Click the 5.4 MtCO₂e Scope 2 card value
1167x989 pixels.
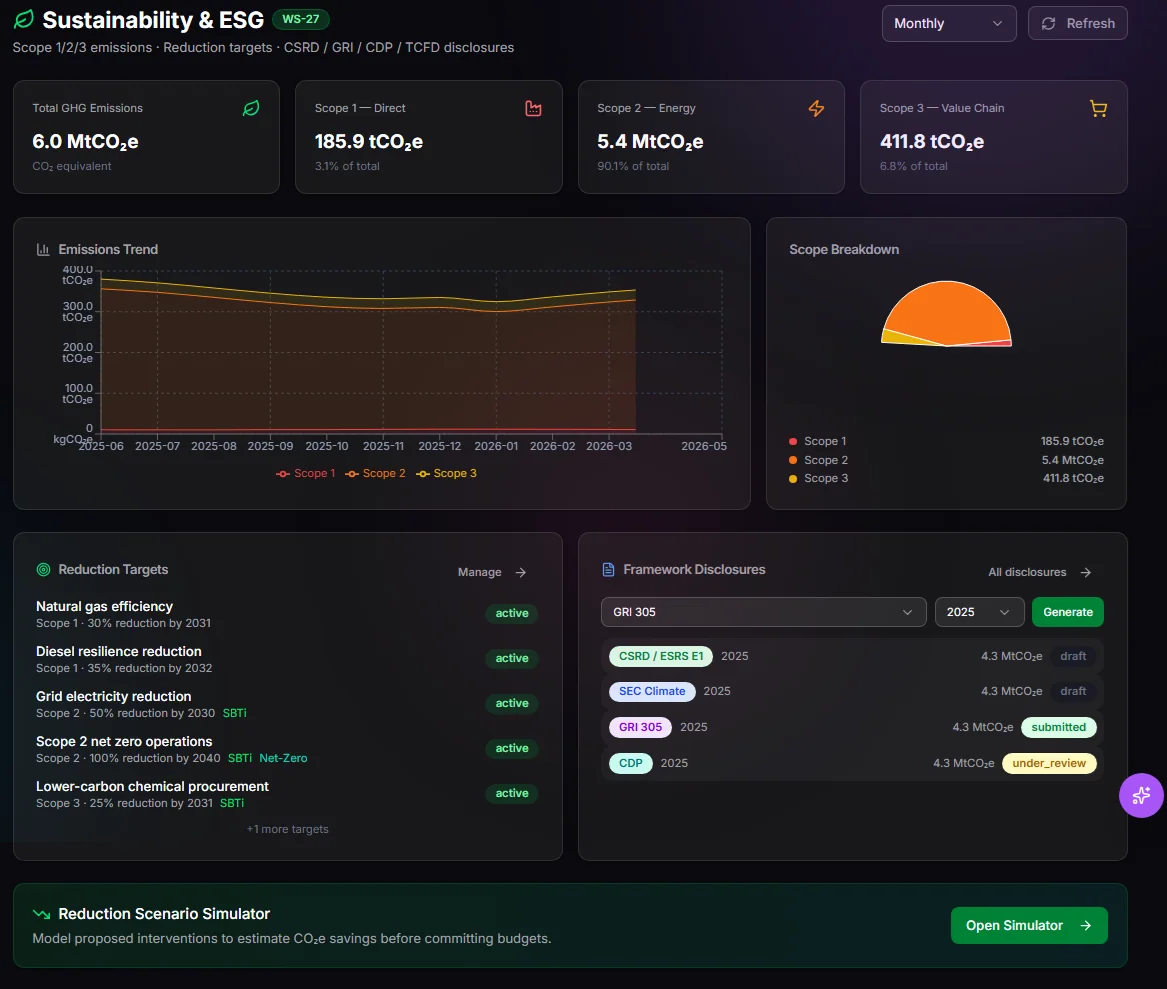(x=650, y=141)
